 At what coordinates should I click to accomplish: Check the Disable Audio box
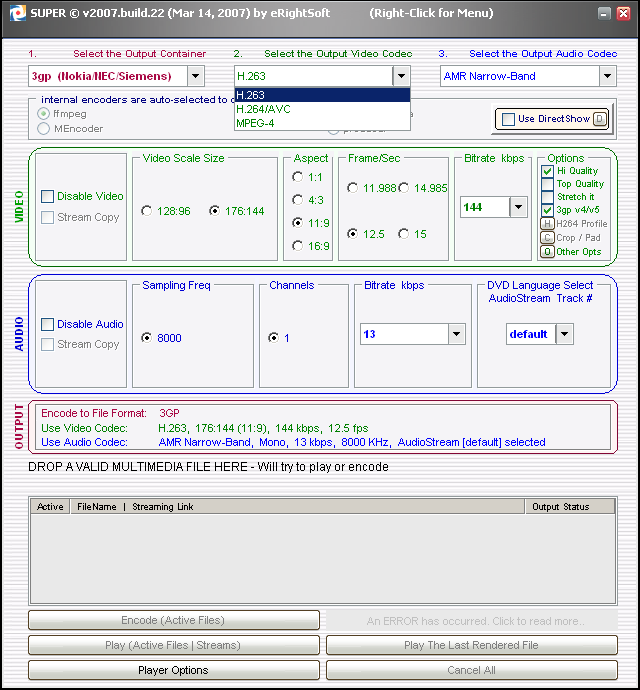(x=48, y=324)
